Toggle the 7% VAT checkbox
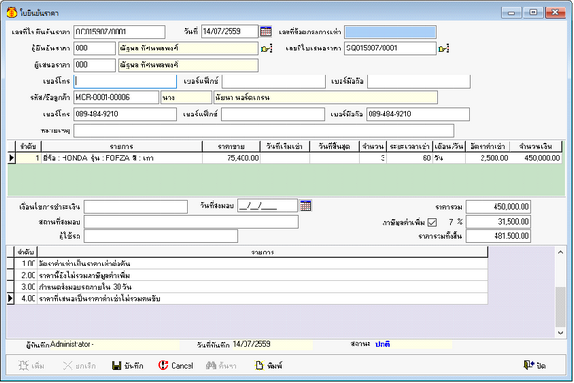This screenshot has height=383, width=574. (x=432, y=222)
